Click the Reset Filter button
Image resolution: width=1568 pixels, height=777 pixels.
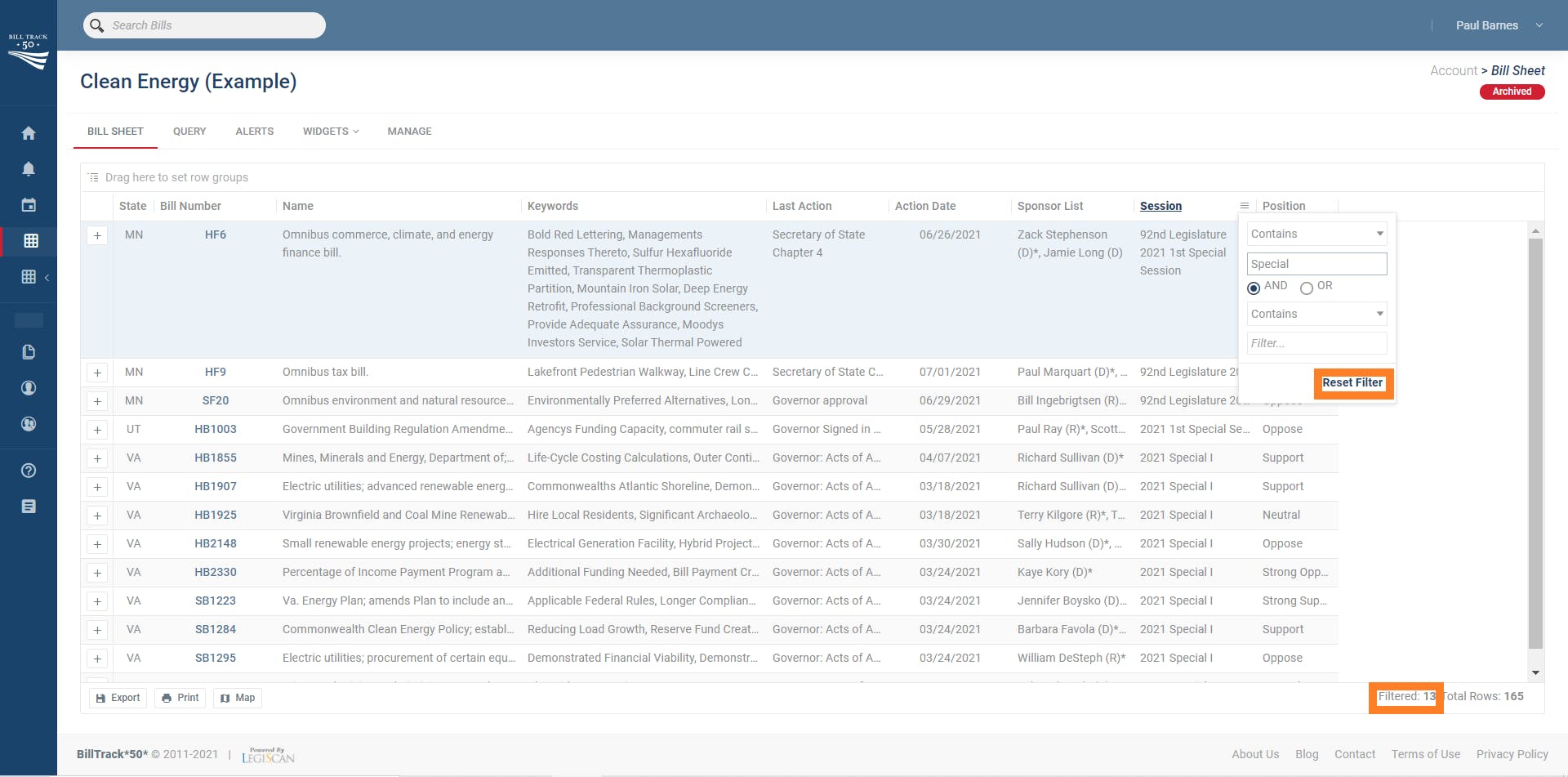point(1352,383)
